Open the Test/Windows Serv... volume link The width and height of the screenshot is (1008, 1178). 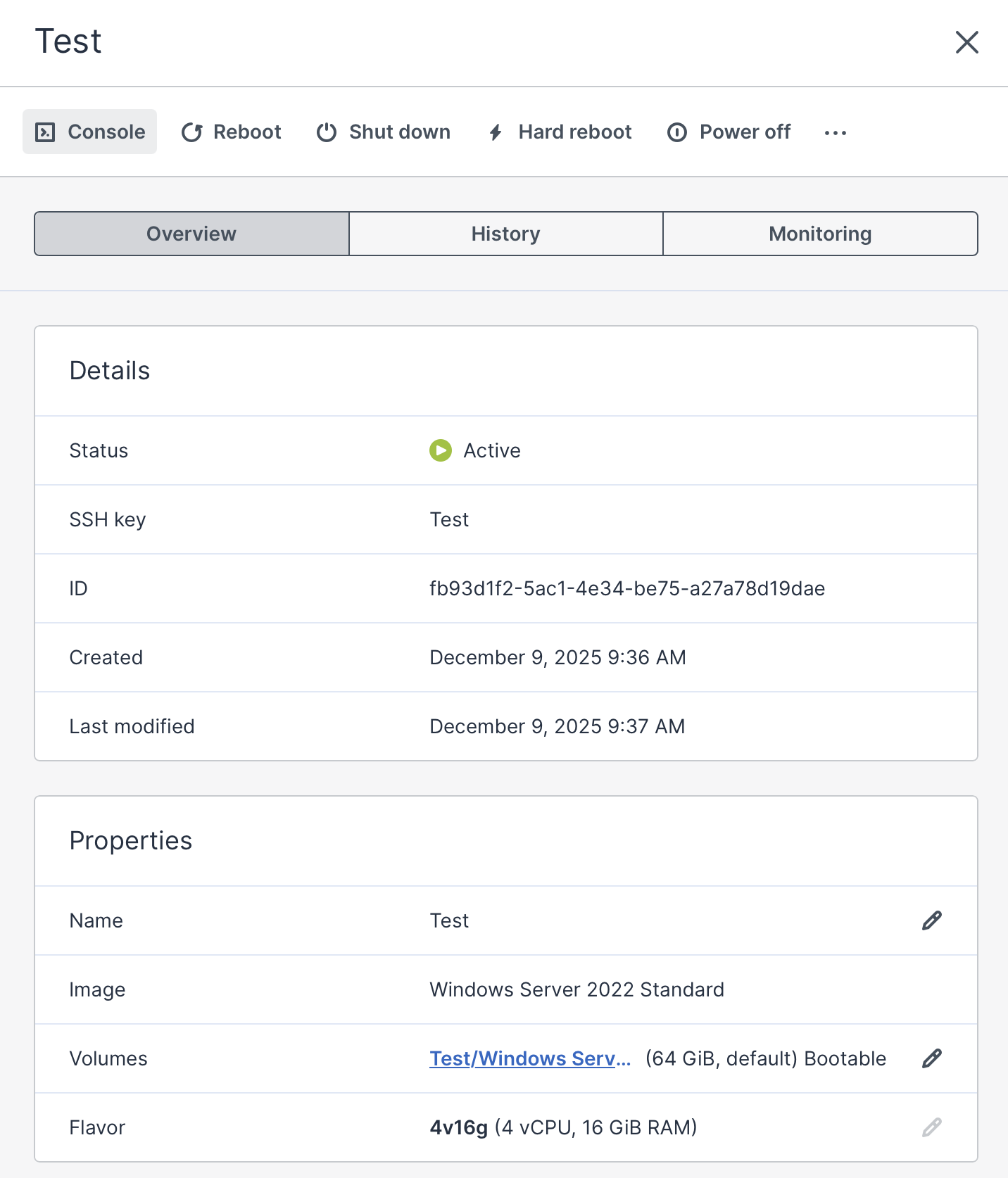pos(529,1058)
